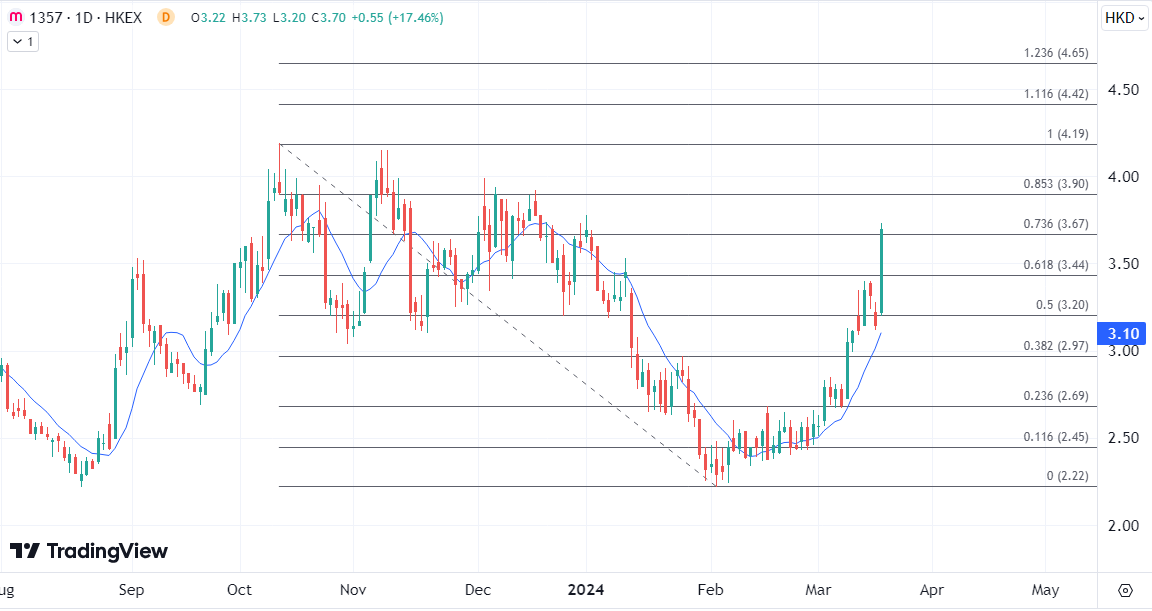
Task: Open the HKD currency dropdown
Action: click(1124, 18)
